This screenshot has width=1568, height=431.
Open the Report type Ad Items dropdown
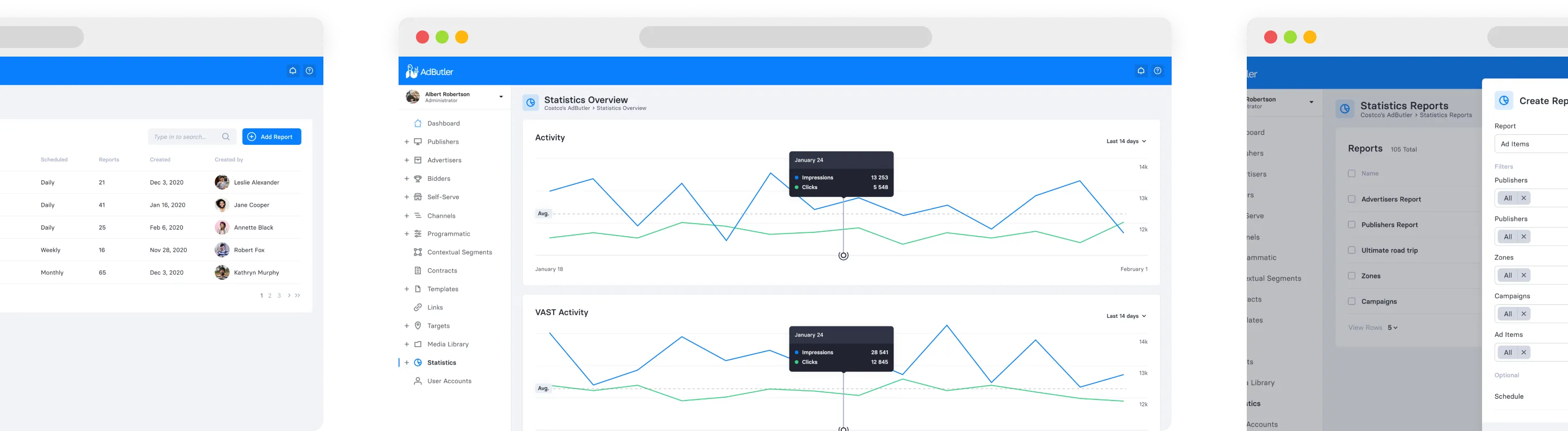click(x=1531, y=144)
